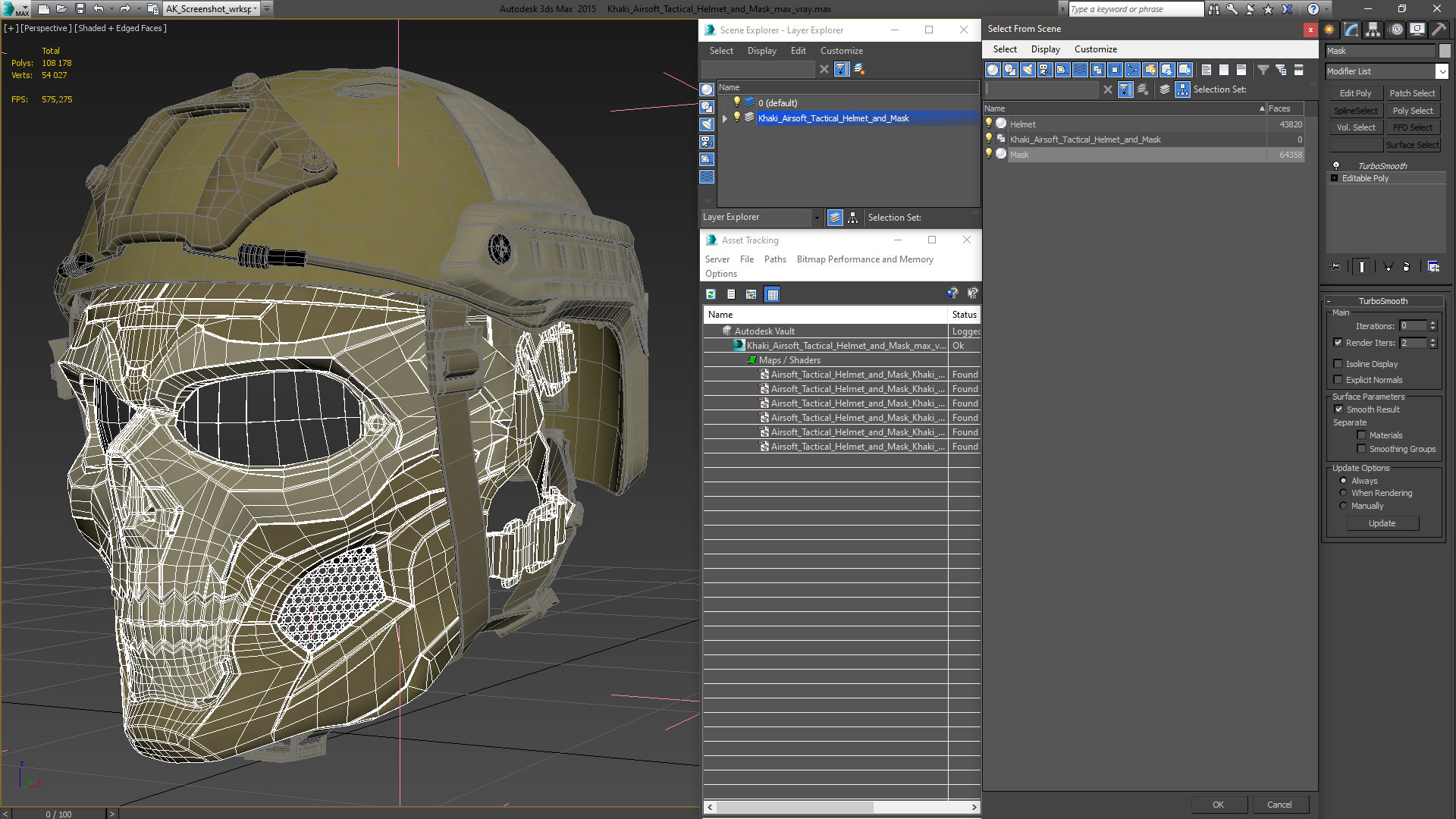Open the Hierarchy command panel tab
This screenshot has height=819, width=1456.
coord(1373,30)
